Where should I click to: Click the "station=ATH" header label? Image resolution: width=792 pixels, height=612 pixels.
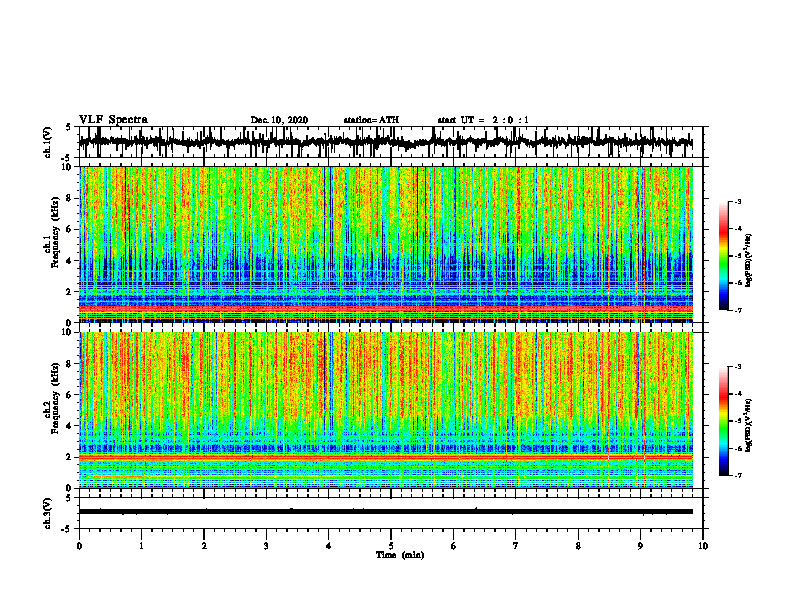click(x=371, y=120)
